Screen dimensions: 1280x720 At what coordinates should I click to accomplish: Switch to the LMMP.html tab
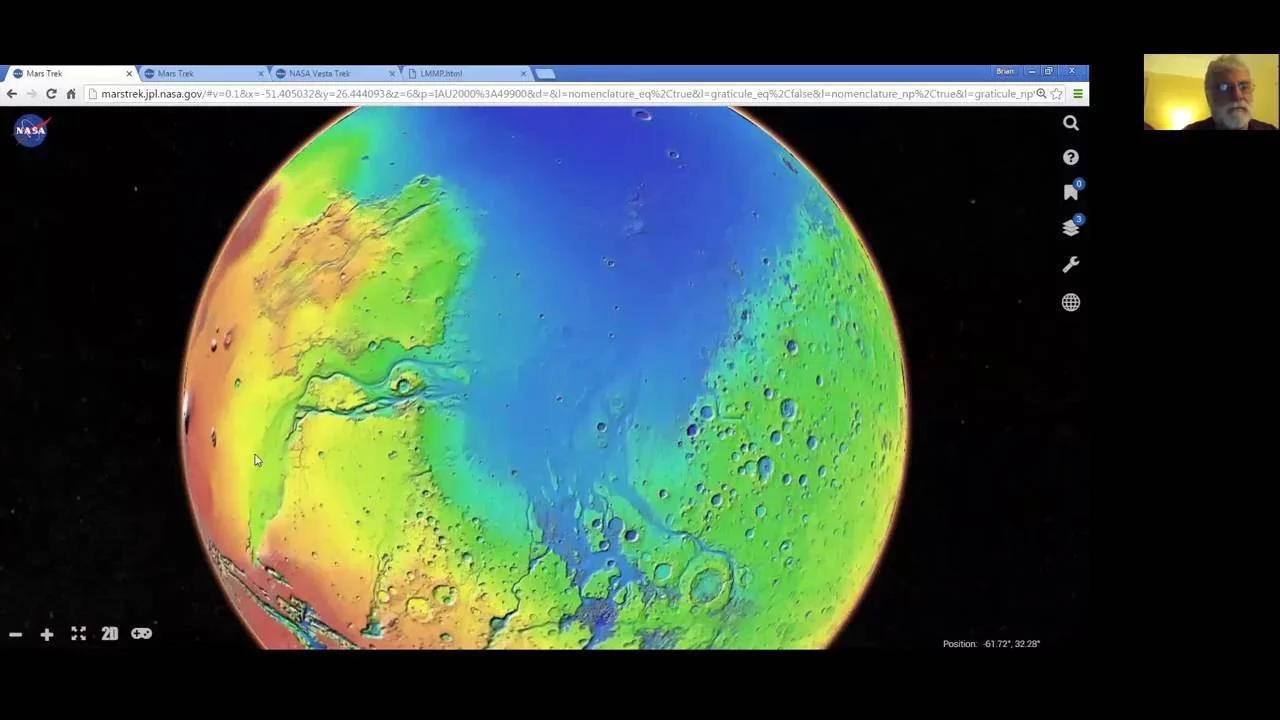point(465,73)
